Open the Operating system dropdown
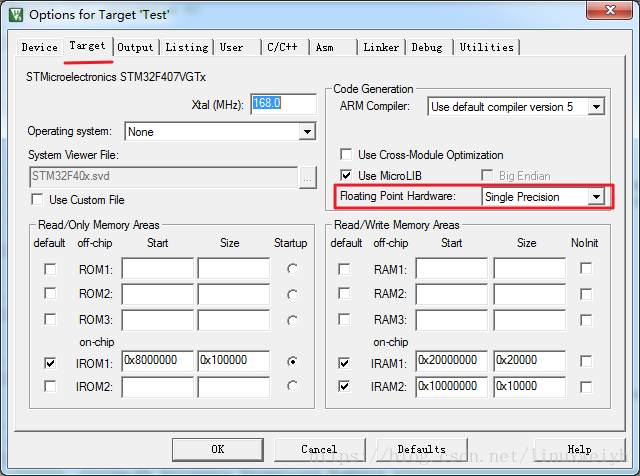Viewport: 640px width, 476px height. click(307, 131)
